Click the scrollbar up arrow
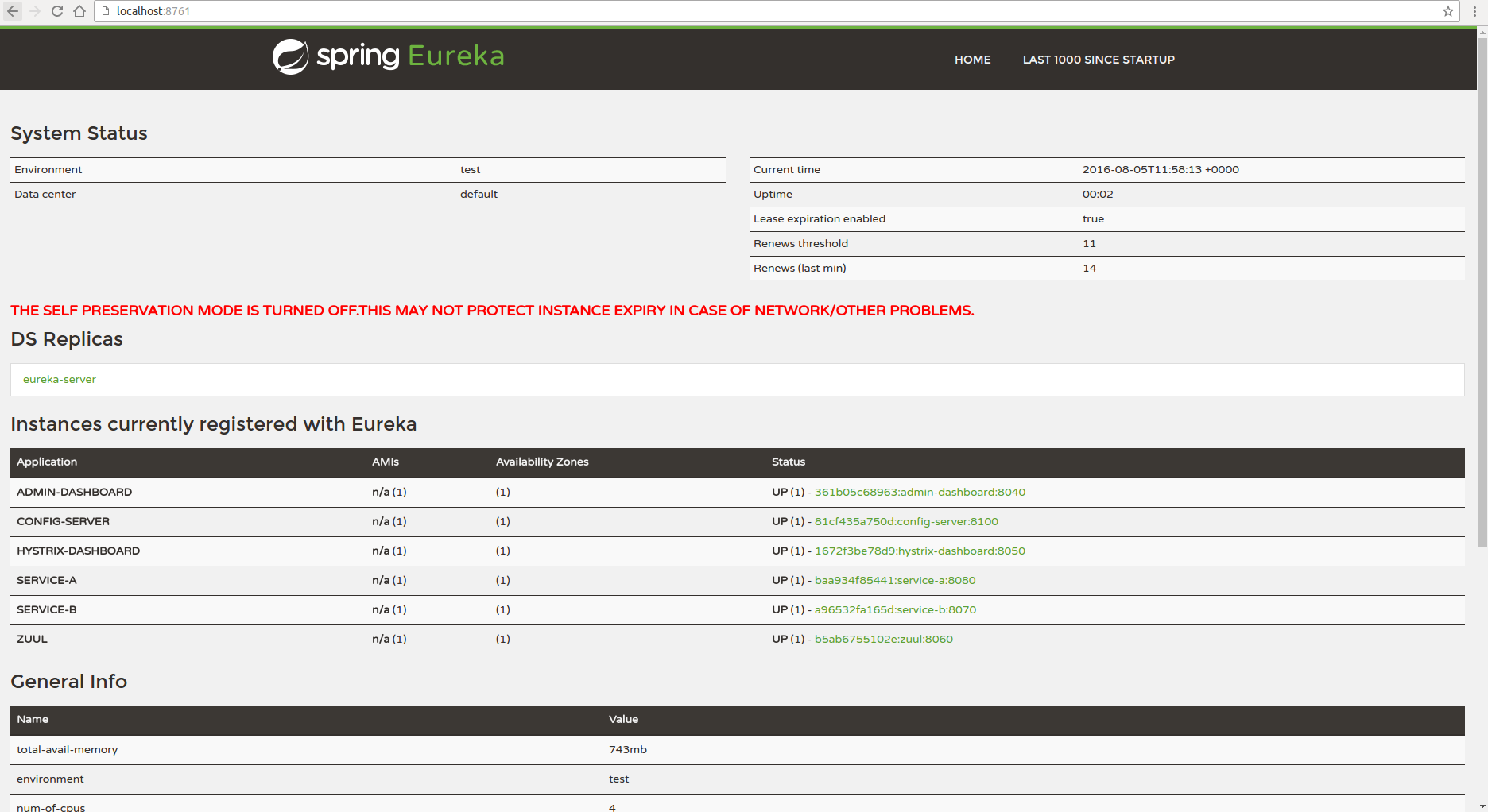 (x=1482, y=33)
